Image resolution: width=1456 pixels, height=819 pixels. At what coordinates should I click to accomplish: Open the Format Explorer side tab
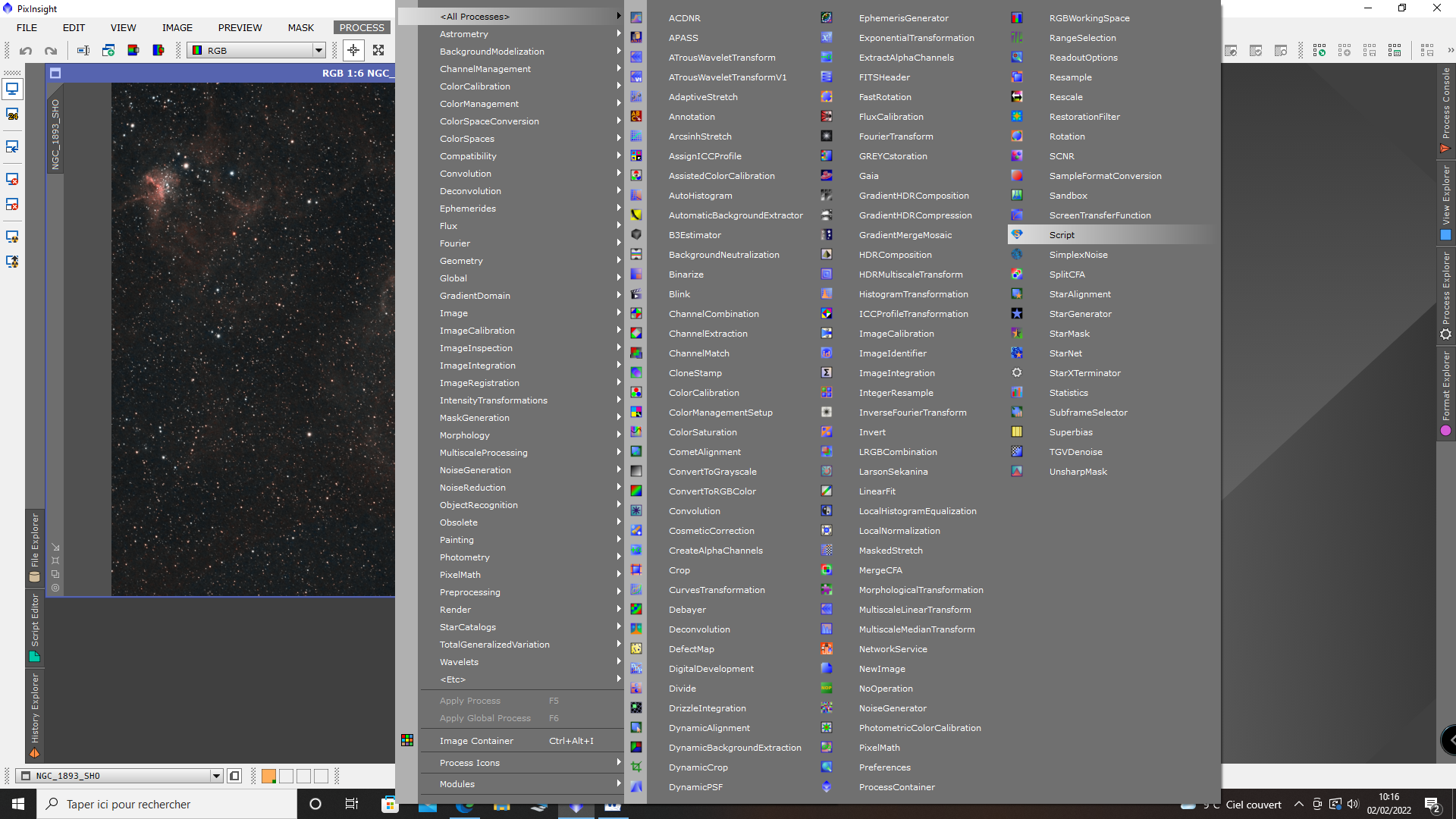[x=1445, y=393]
